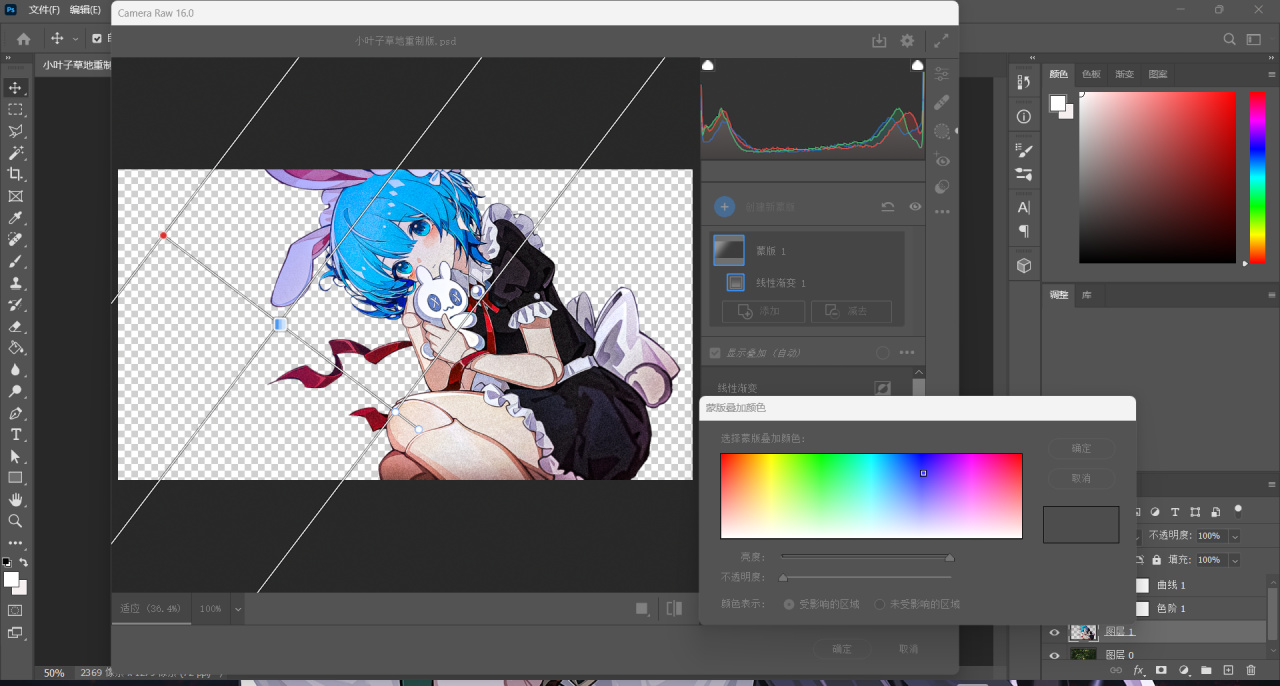The width and height of the screenshot is (1280, 686).
Task: Adjust 亮度 slider handle
Action: 949,557
